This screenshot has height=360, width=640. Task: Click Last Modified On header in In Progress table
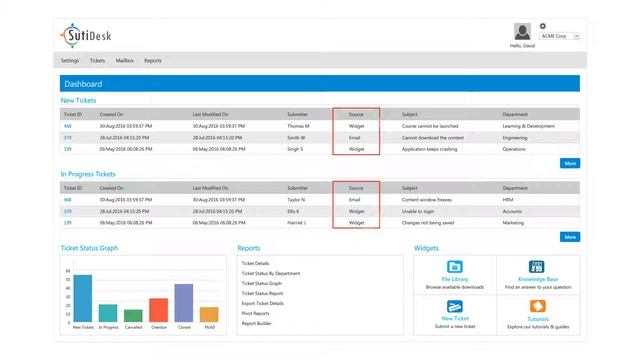click(211, 188)
